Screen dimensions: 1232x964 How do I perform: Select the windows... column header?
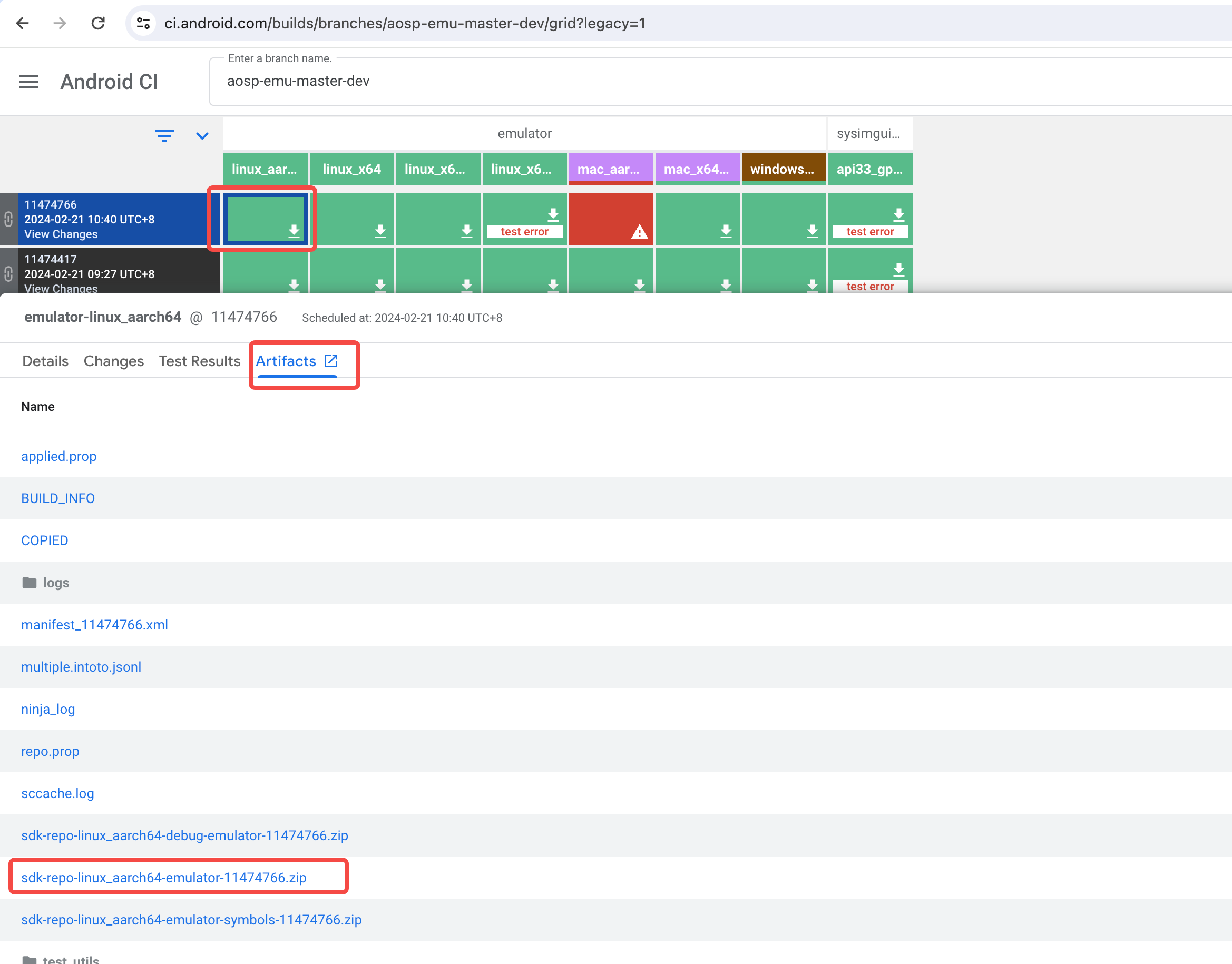783,169
